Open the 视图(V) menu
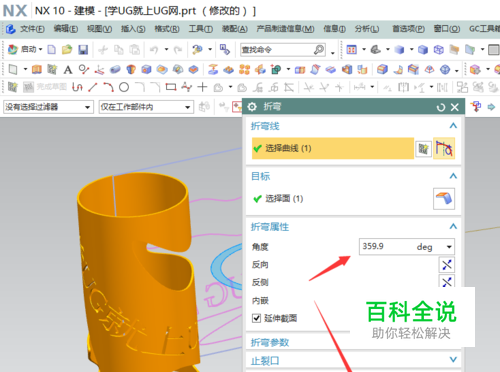The image size is (500, 372). [x=99, y=29]
